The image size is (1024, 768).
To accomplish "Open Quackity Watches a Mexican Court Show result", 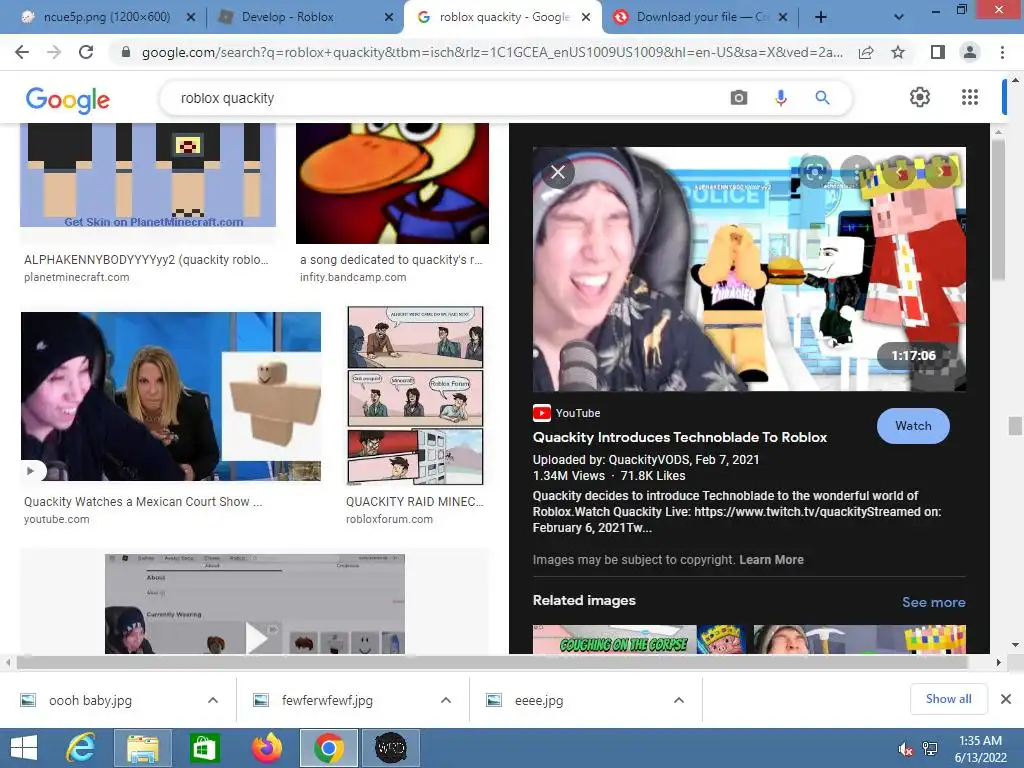I will (143, 502).
